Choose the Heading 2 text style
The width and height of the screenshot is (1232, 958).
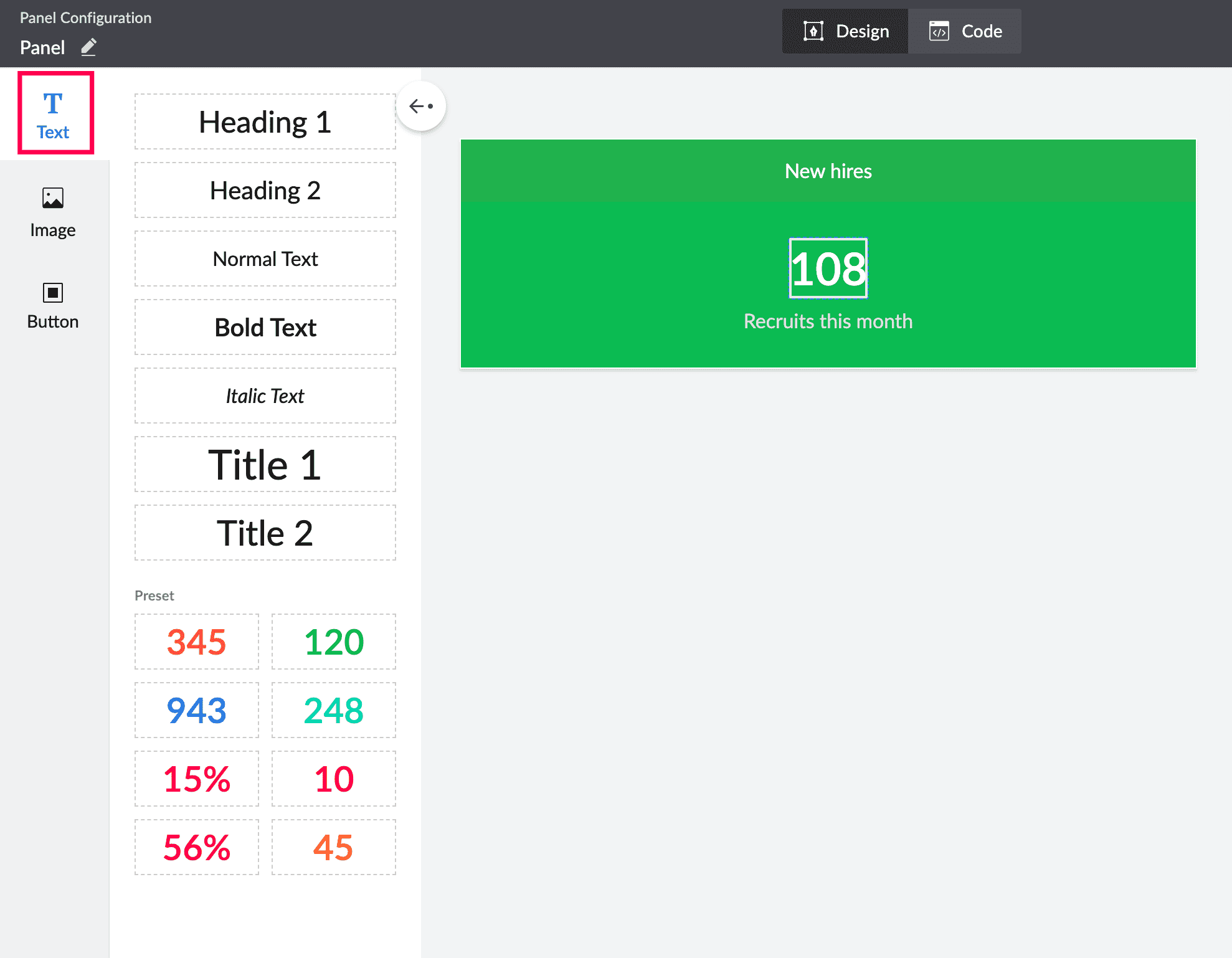[265, 191]
